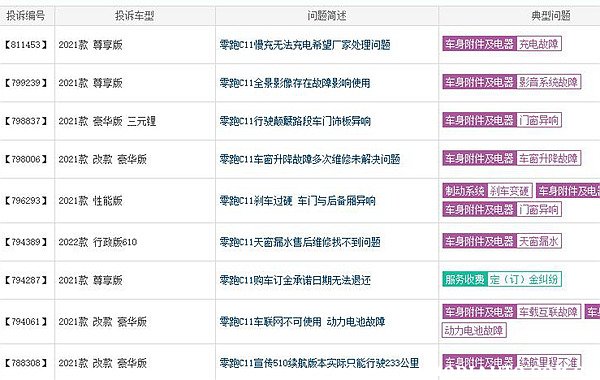Click the 问题简述 column header
Image resolution: width=600 pixels, height=380 pixels.
click(x=327, y=16)
